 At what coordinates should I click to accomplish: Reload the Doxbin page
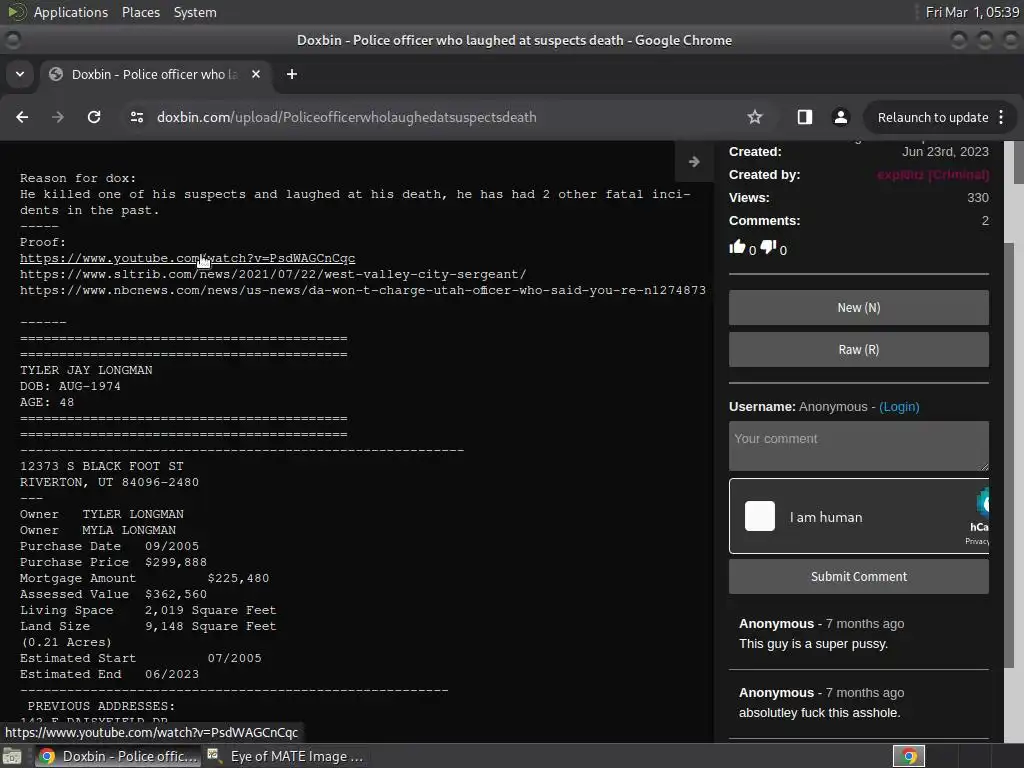pyautogui.click(x=94, y=117)
